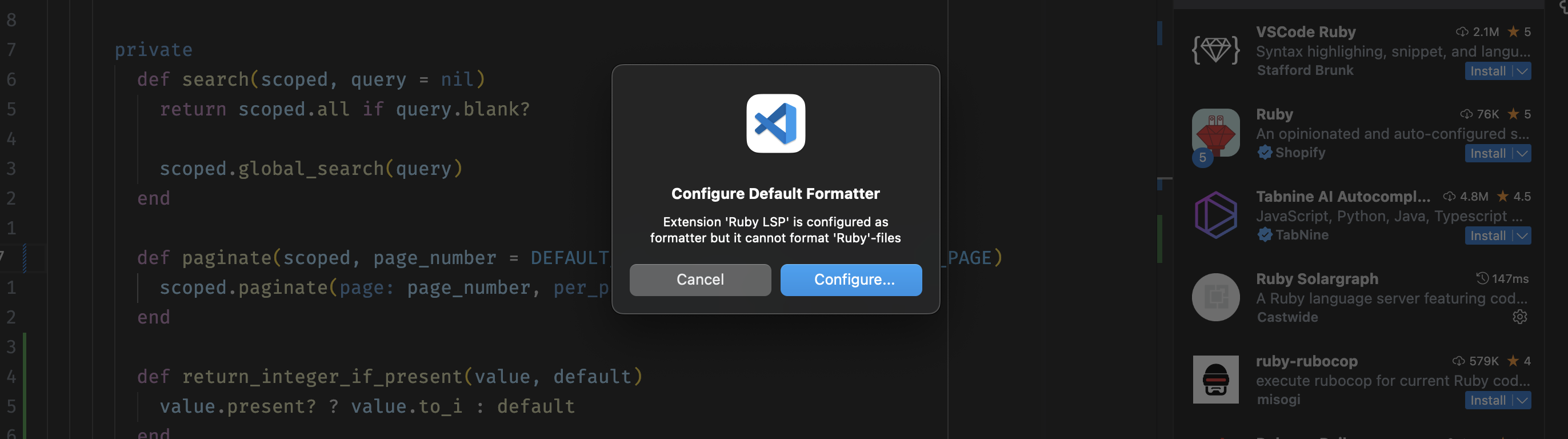This screenshot has height=439, width=1568.
Task: Click the Configure... button
Action: click(850, 280)
